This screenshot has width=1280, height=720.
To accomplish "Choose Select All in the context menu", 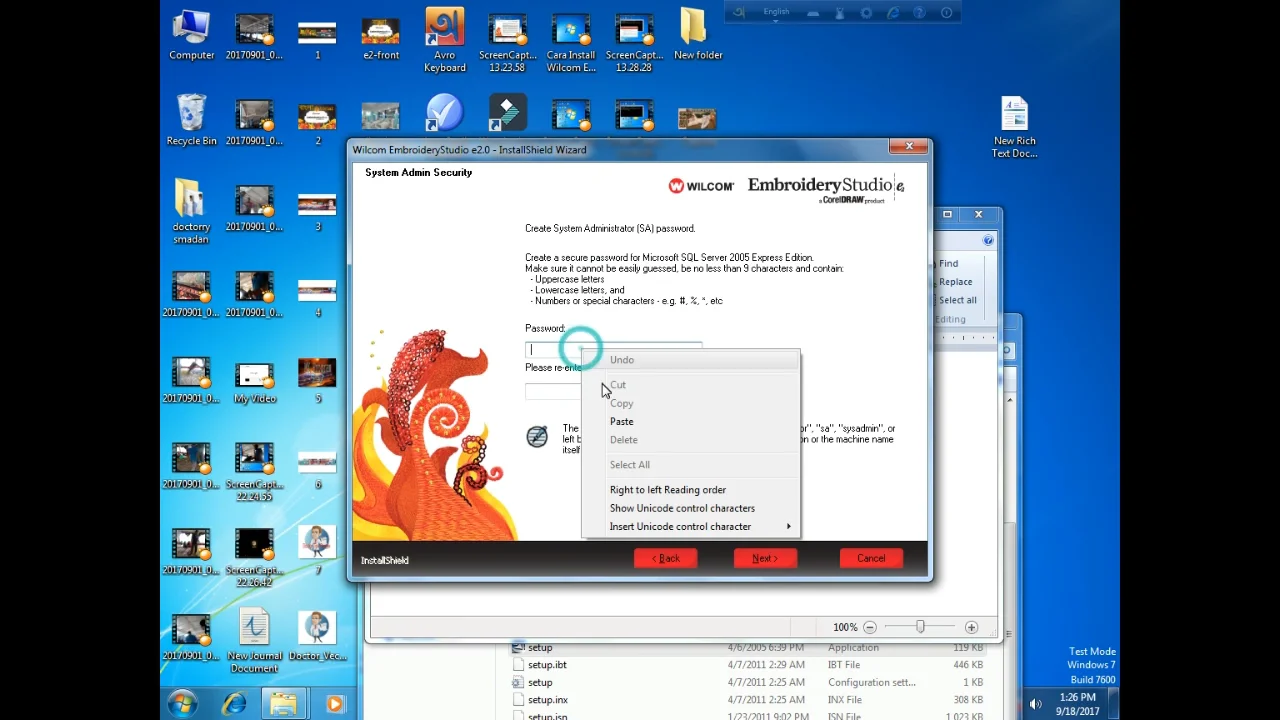I will pos(691,465).
